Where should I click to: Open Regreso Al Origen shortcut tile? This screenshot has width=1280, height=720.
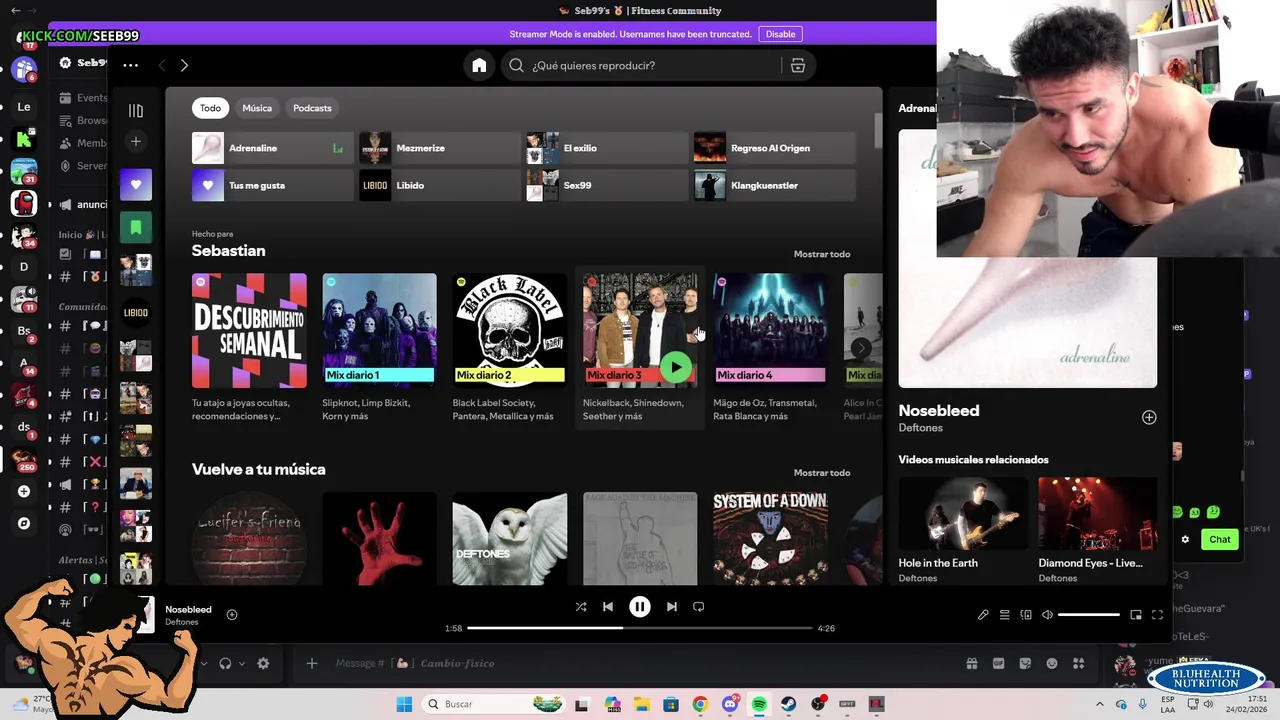coord(775,148)
